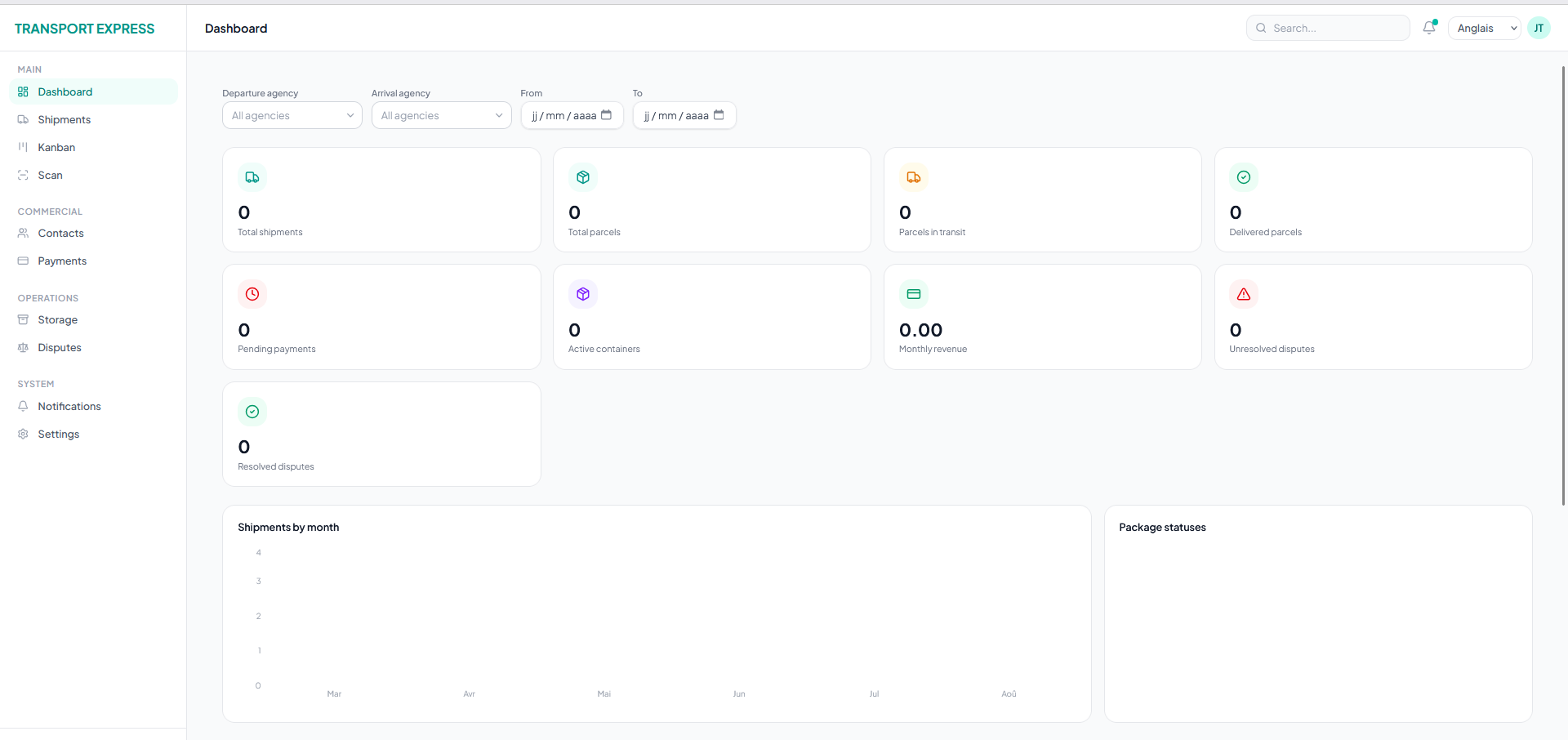Click the Parcels in transit orange truck icon
This screenshot has width=1568, height=740.
pos(914,177)
